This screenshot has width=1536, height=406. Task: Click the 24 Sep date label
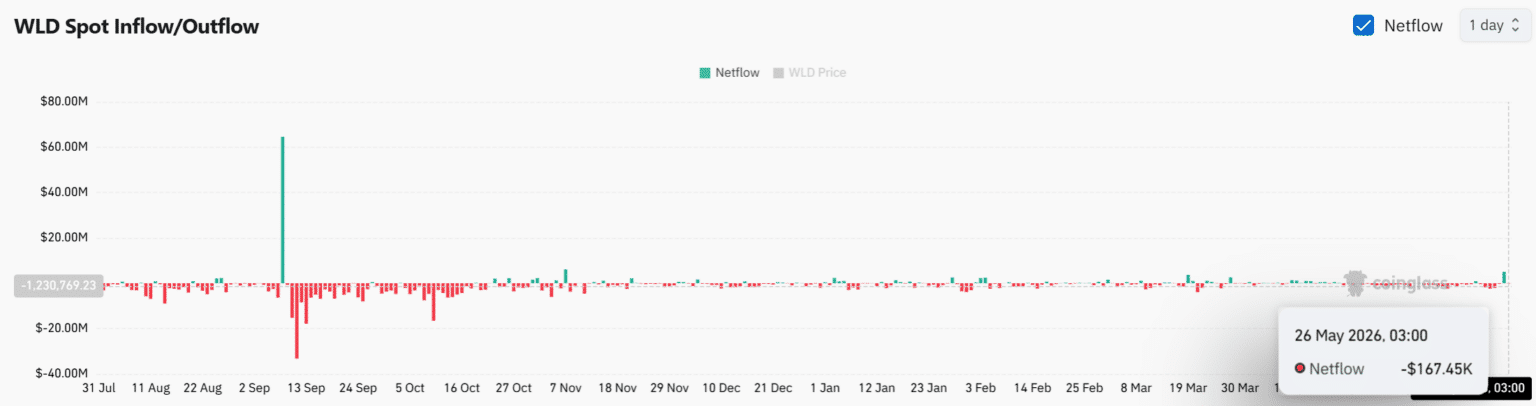tap(358, 388)
